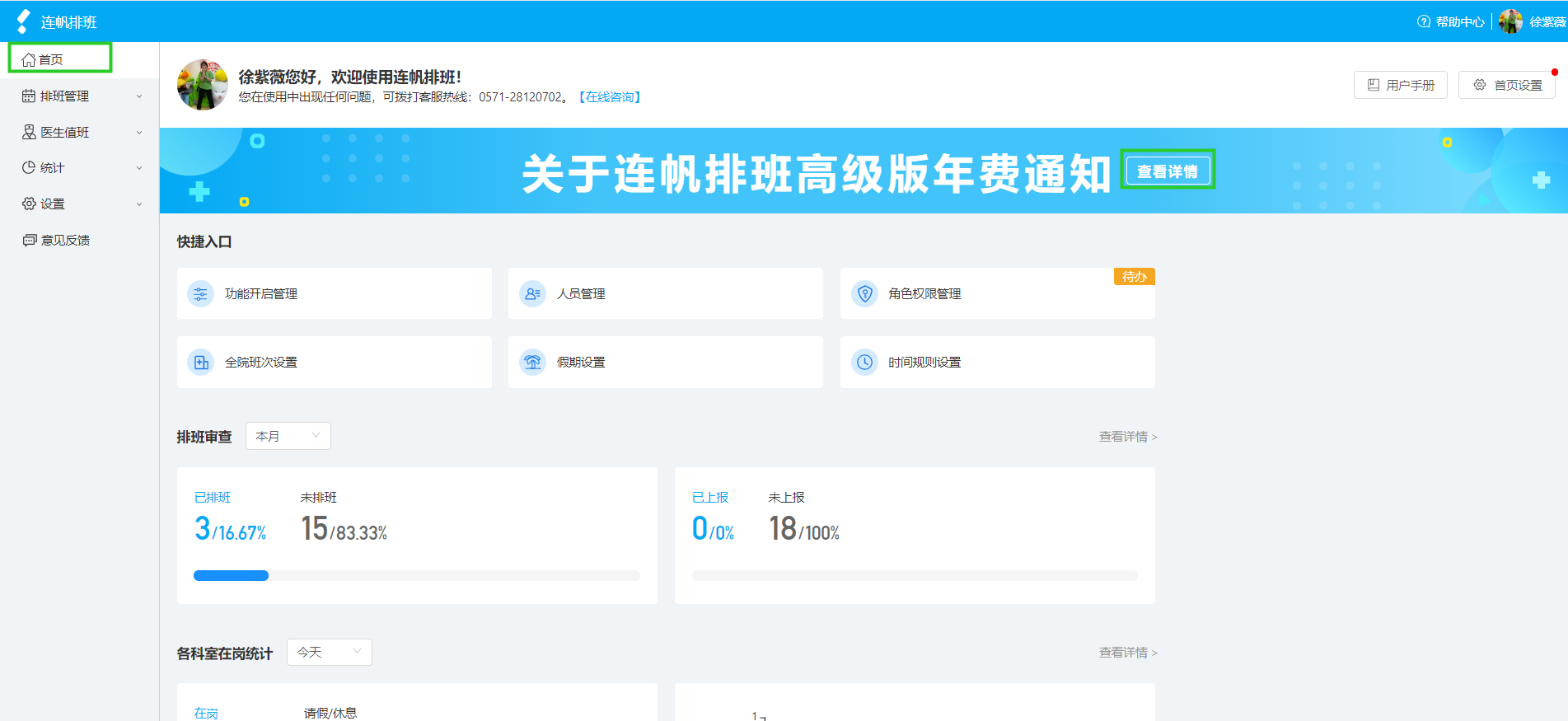Click the umbrella icon for 假期设置
The width and height of the screenshot is (1568, 721).
pyautogui.click(x=532, y=362)
